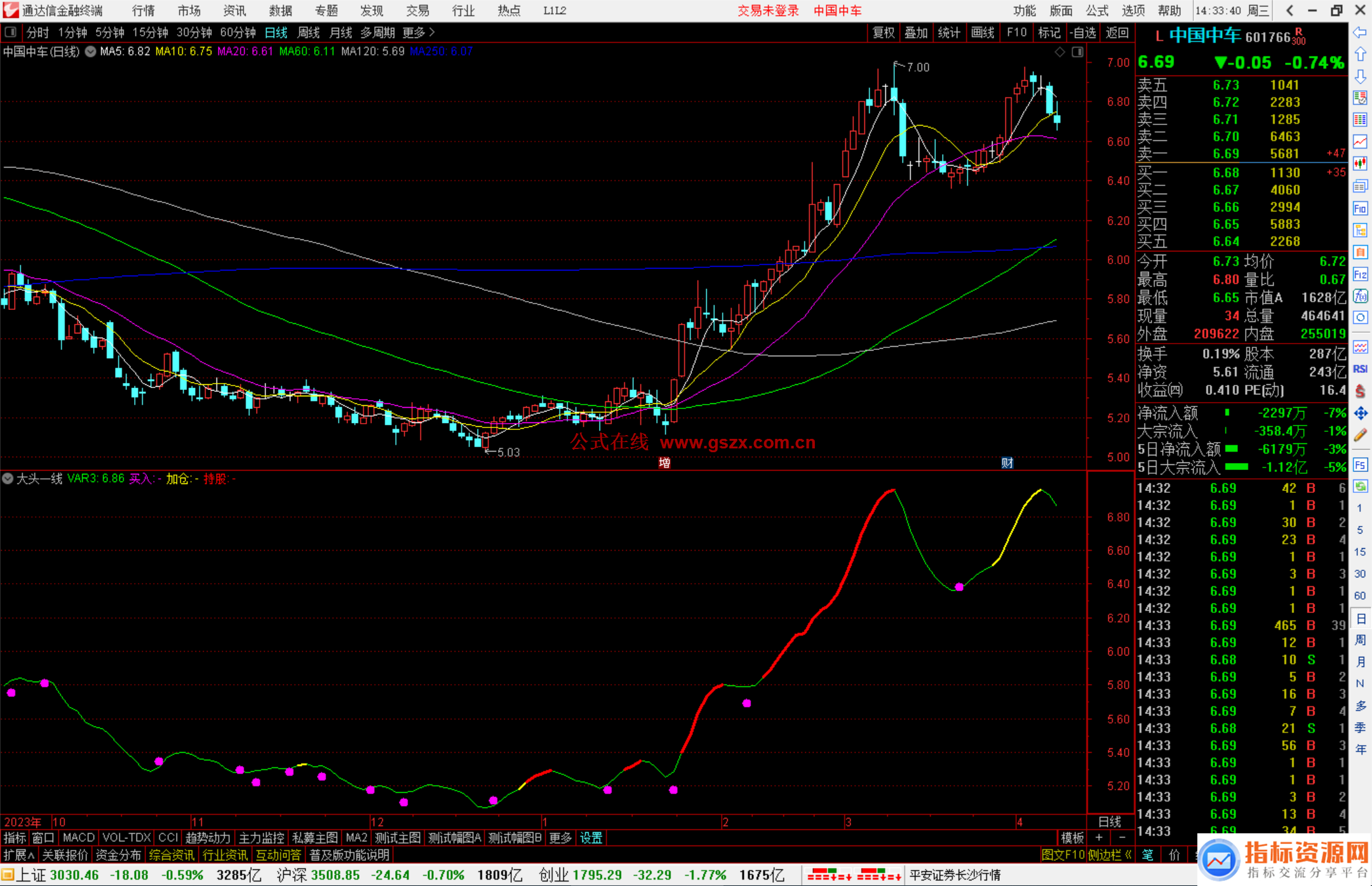1372x886 pixels.
Task: Click the red S arrow icon
Action: point(1360,391)
